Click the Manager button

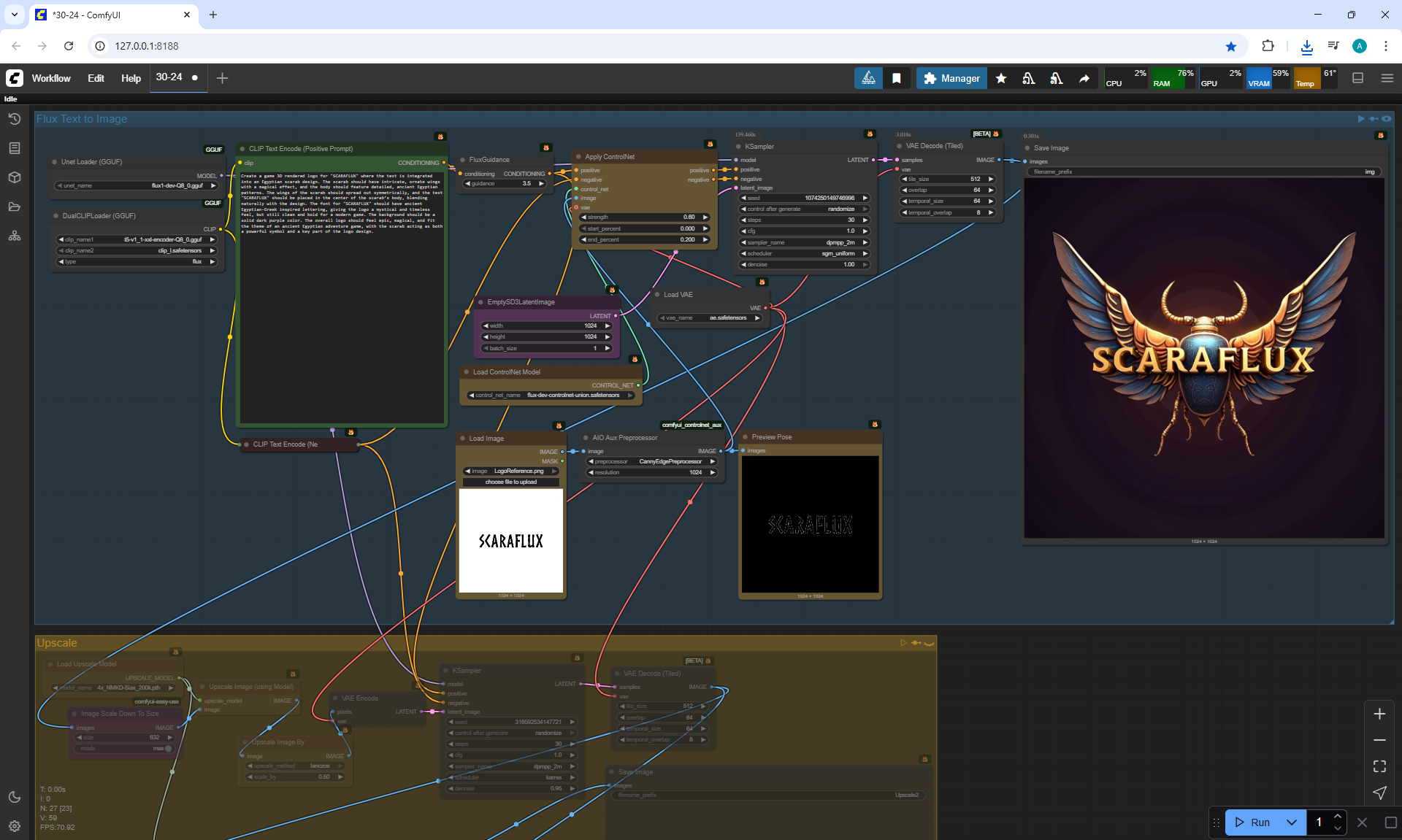click(951, 78)
